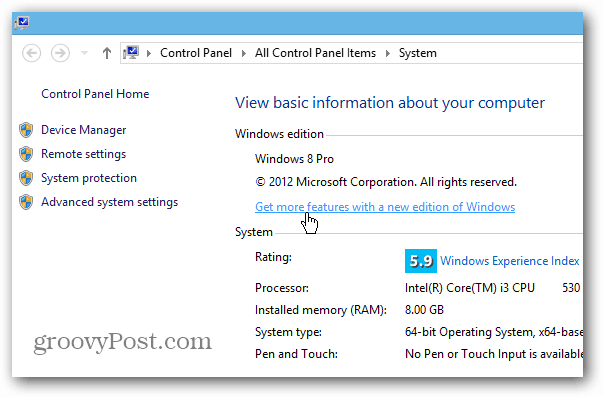Open Remote settings link

pyautogui.click(x=83, y=154)
